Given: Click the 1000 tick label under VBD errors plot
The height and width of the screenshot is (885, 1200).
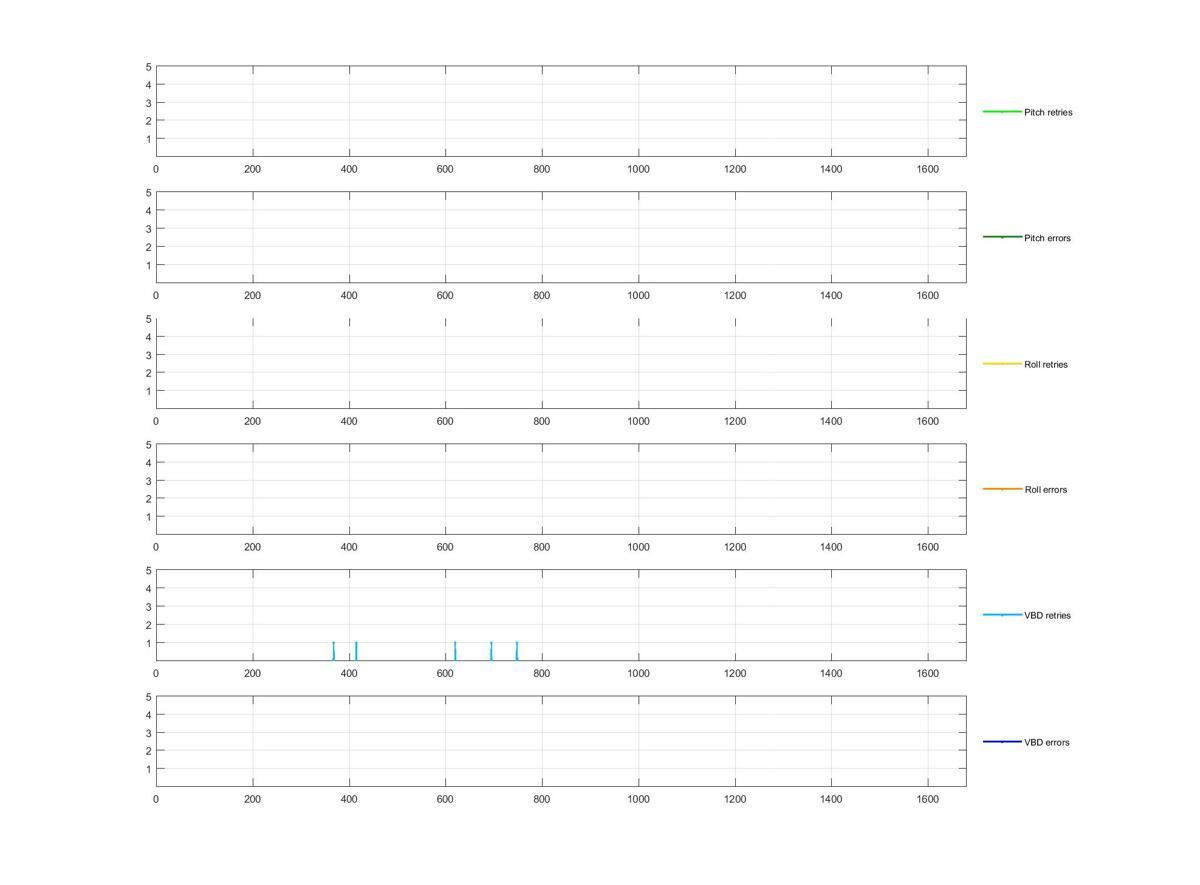Looking at the screenshot, I should tap(638, 799).
